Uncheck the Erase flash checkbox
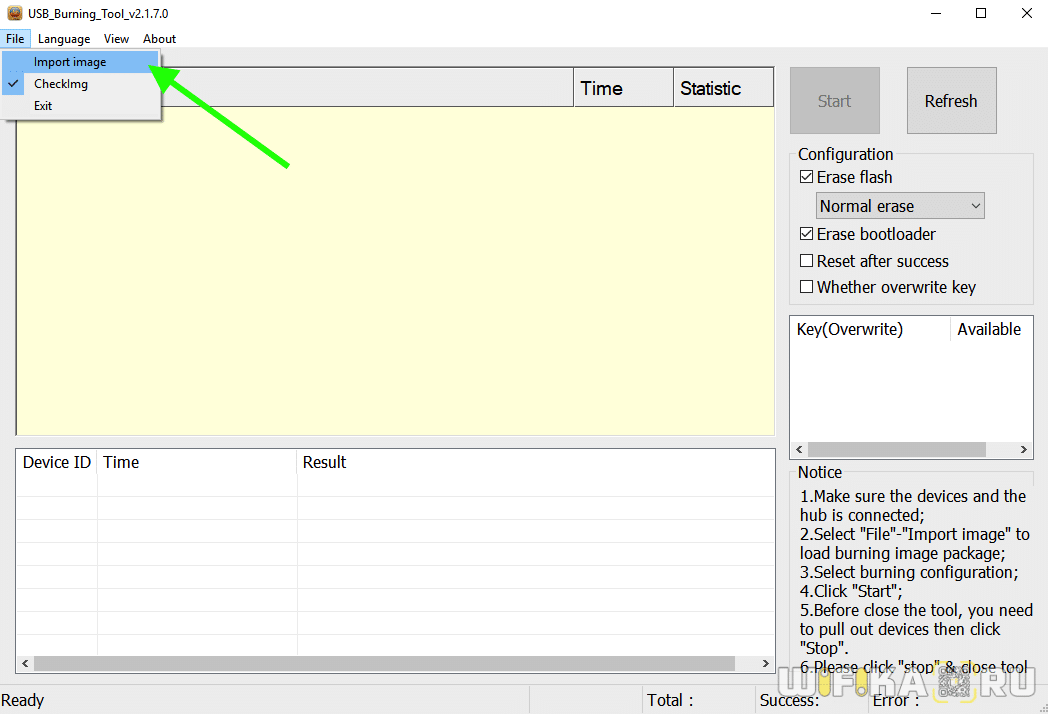The width and height of the screenshot is (1048, 714). (807, 177)
